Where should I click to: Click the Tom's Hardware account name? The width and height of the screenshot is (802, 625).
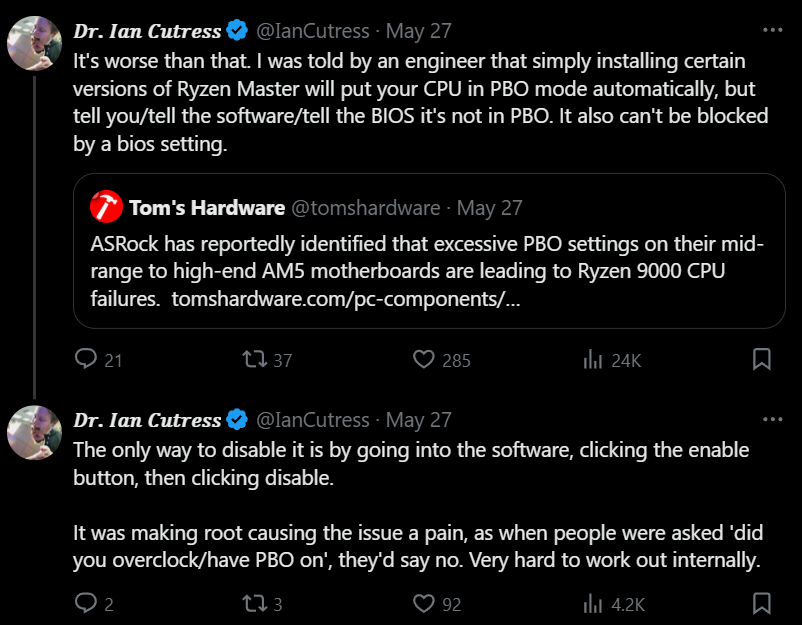(207, 208)
